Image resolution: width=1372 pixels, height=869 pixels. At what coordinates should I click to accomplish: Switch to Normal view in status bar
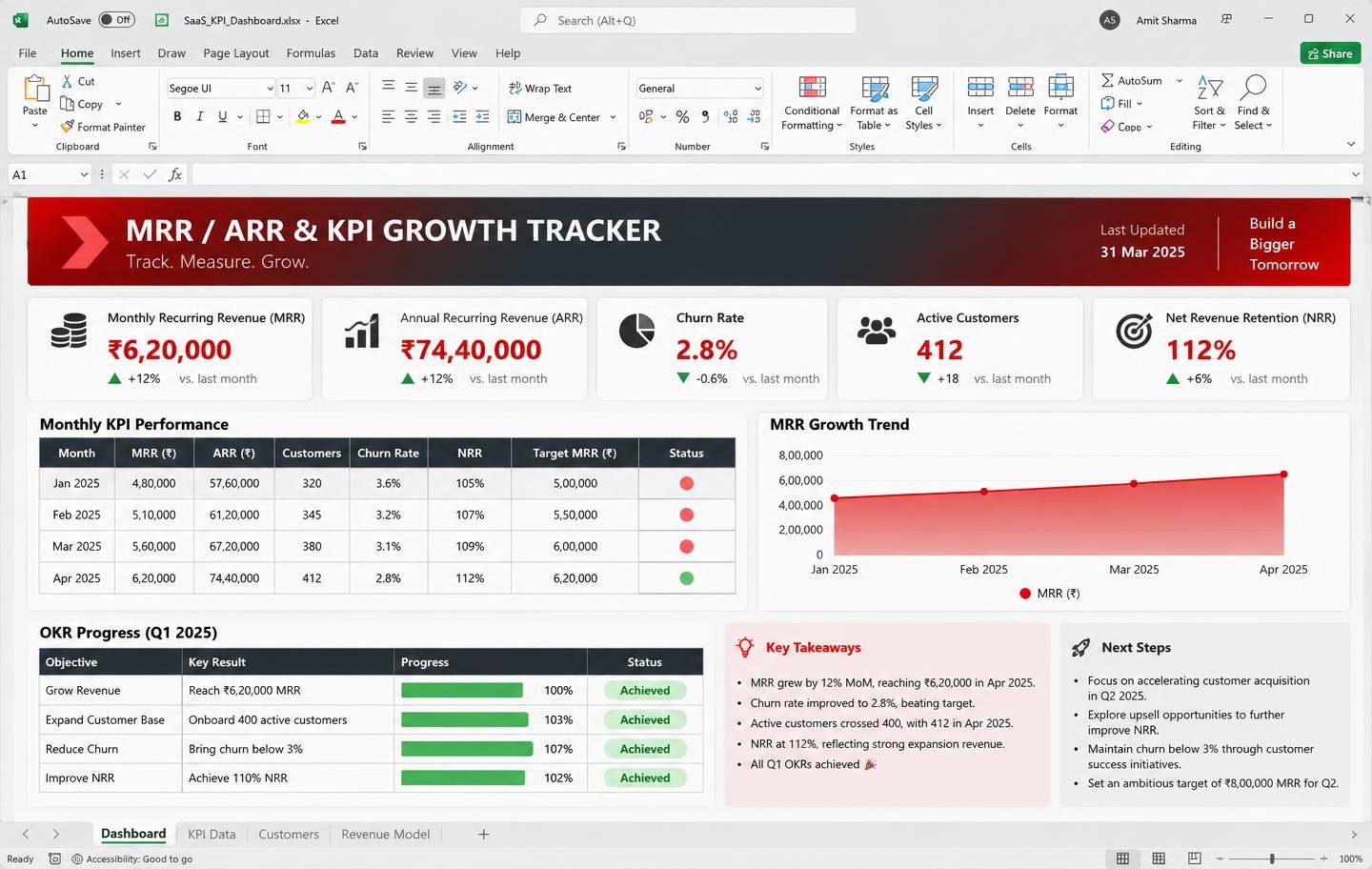1122,859
